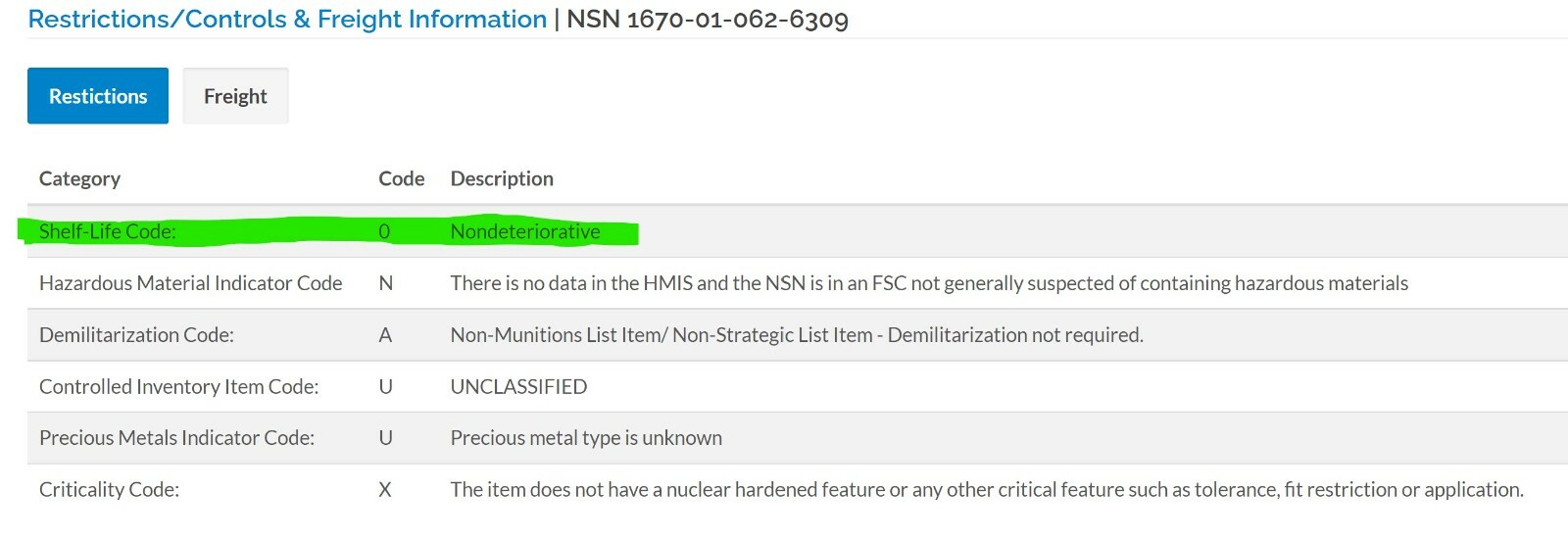Click the Demilitarization code value A

(x=385, y=335)
